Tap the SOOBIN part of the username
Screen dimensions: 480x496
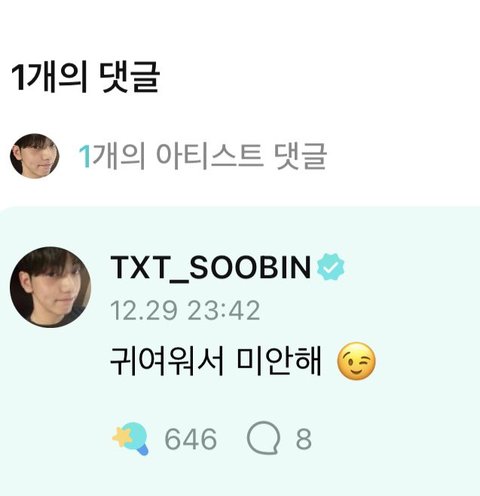pyautogui.click(x=250, y=267)
